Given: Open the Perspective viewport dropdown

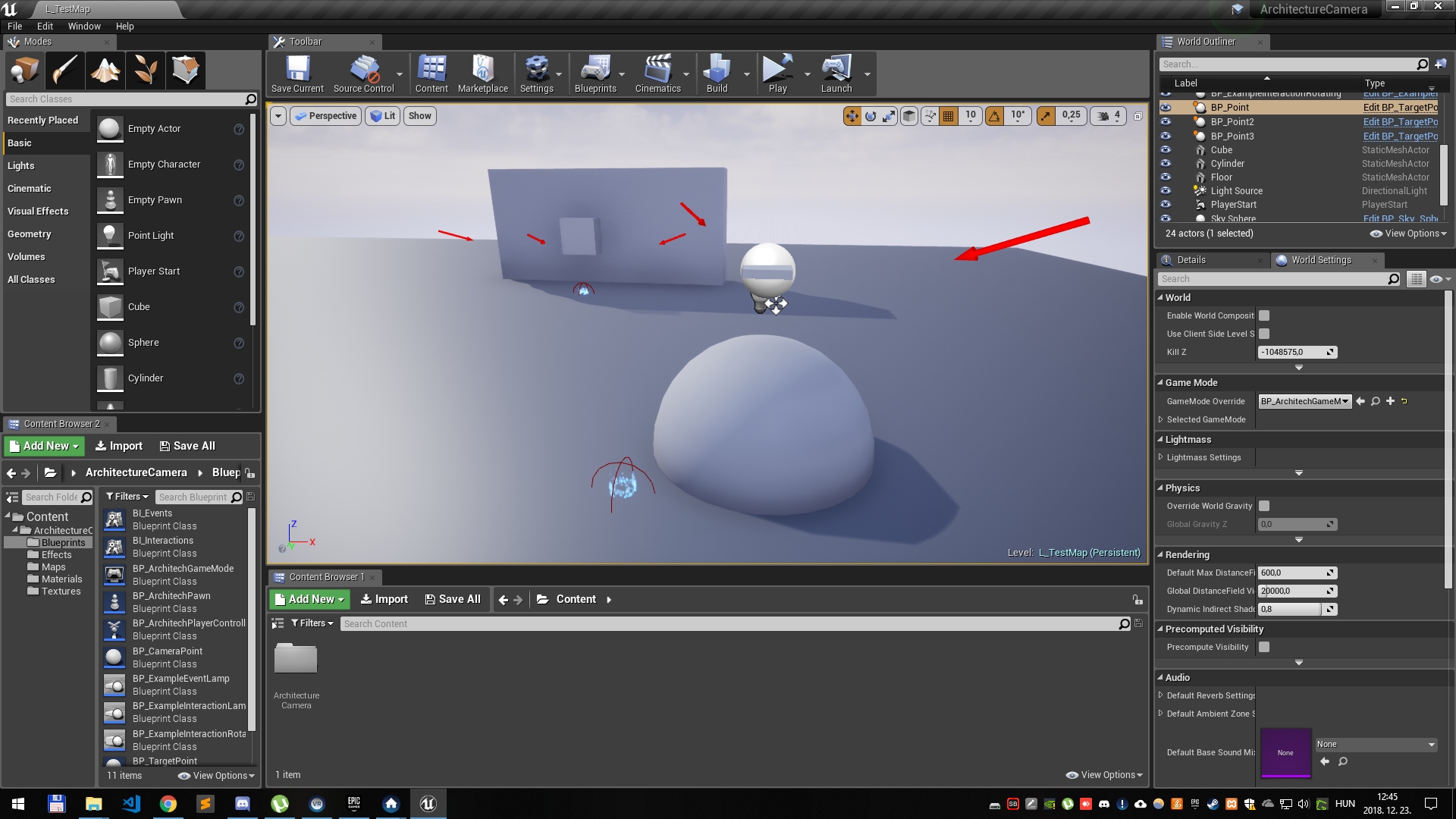Looking at the screenshot, I should (x=325, y=115).
